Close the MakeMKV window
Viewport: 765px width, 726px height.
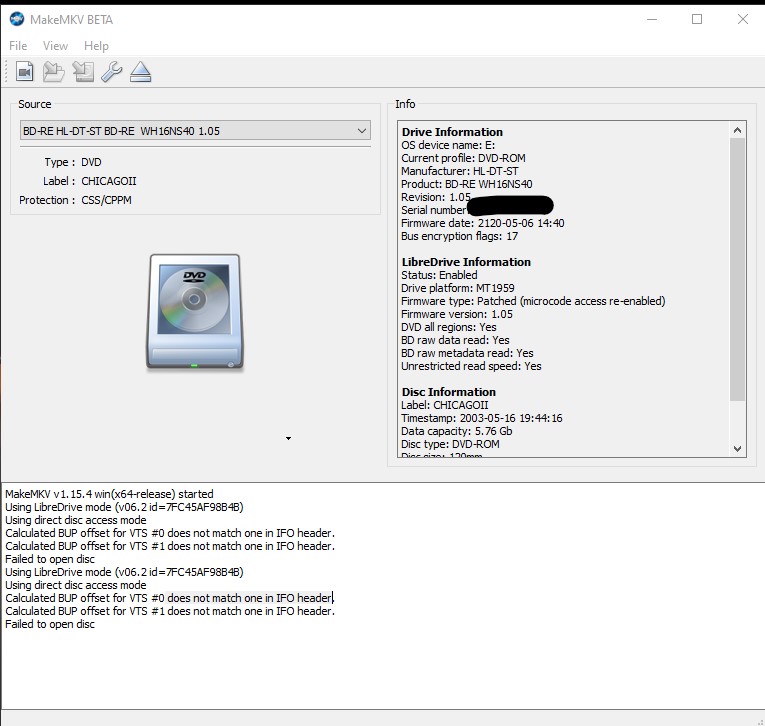click(743, 20)
